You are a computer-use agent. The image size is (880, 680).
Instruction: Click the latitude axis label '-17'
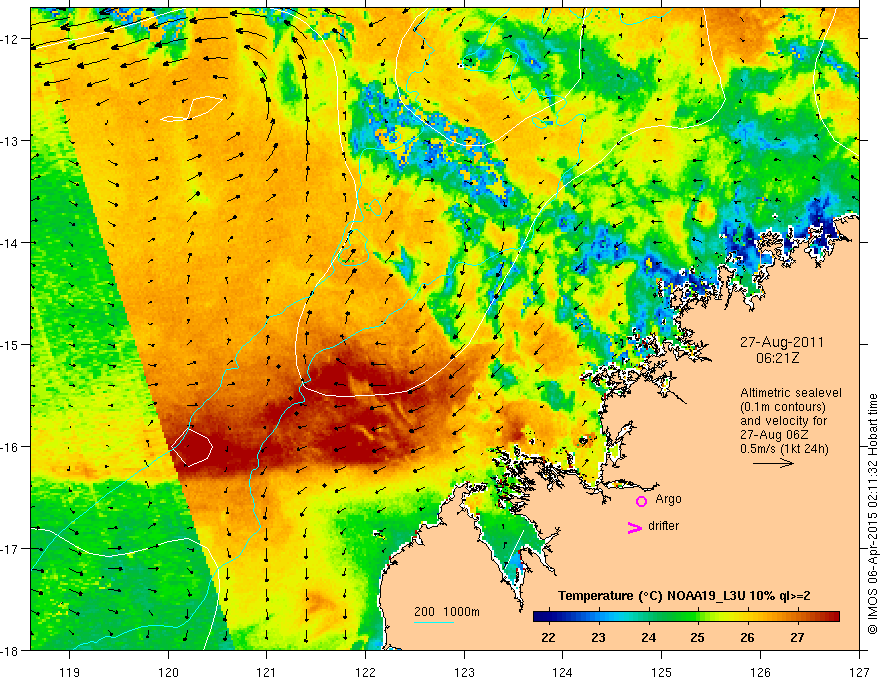coord(11,548)
